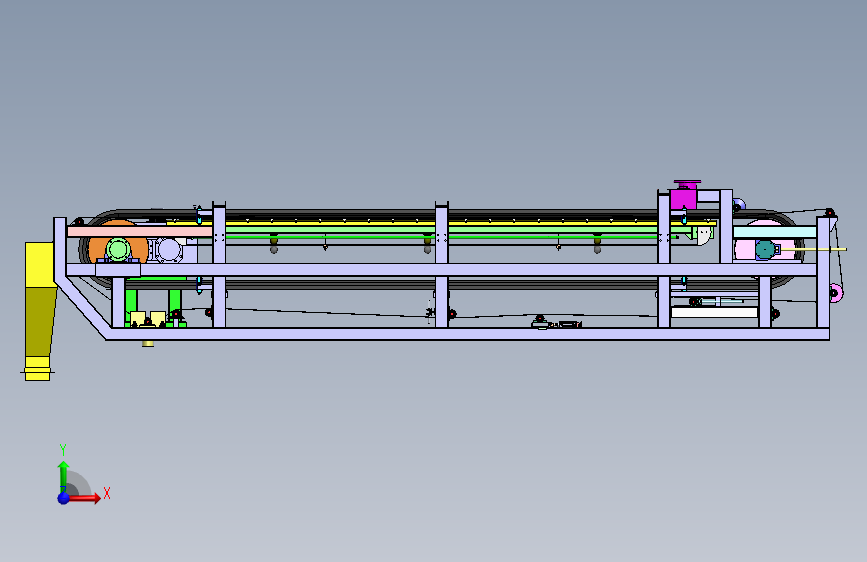Select the yellow discharge chute on the left
Screen dimensions: 867x562
tap(39, 311)
